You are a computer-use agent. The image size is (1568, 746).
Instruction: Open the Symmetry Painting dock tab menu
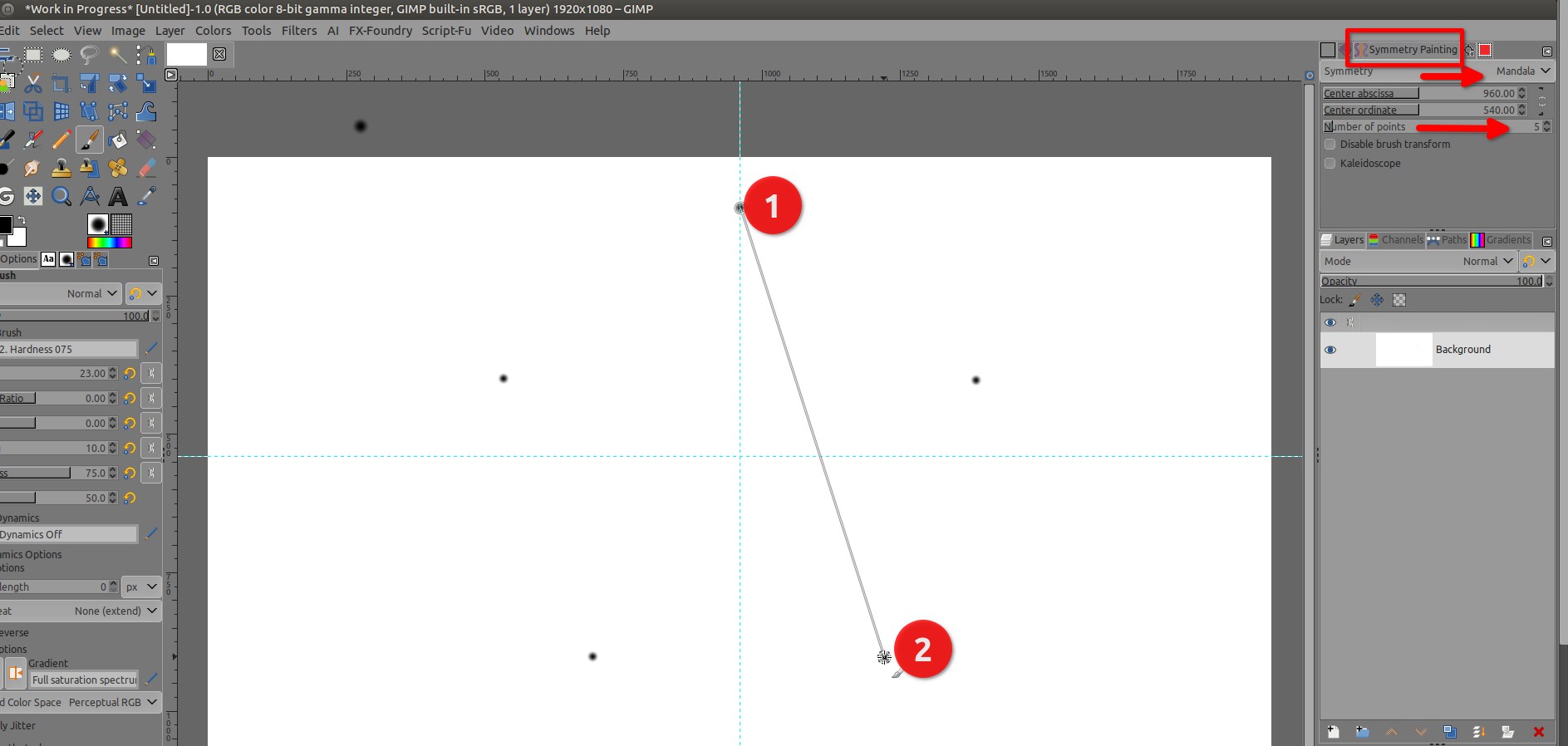1547,51
